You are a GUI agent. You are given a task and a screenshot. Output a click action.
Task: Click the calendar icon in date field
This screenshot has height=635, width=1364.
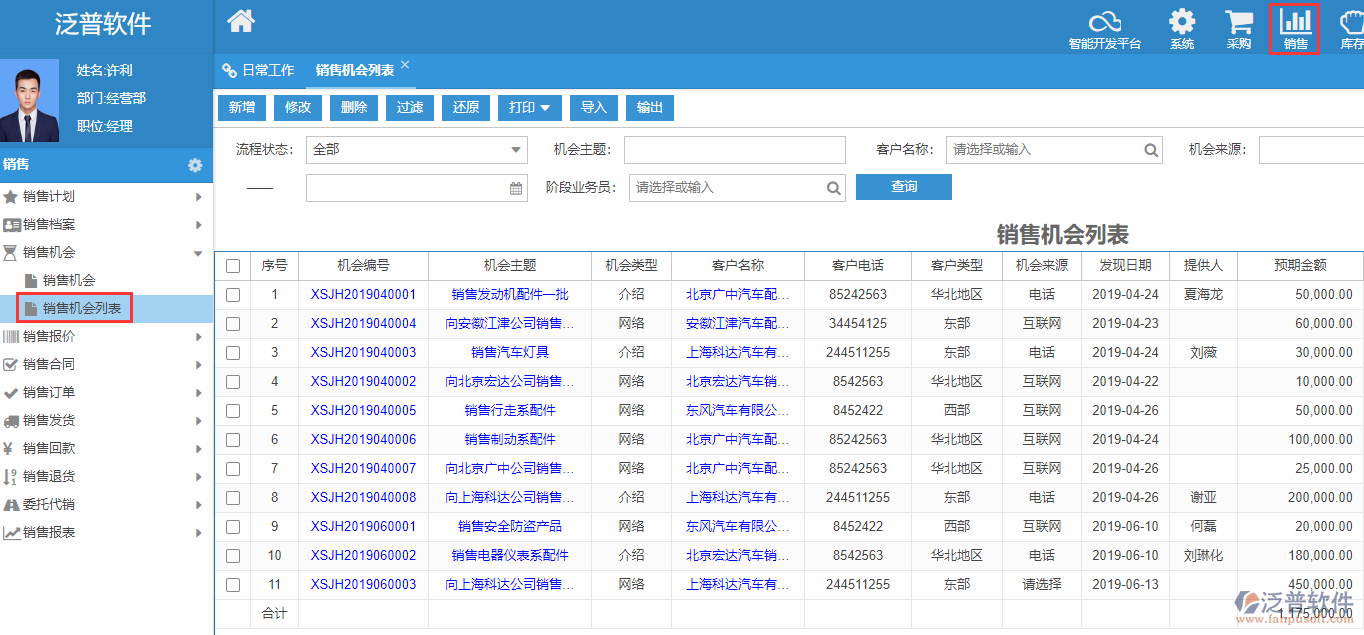coord(516,188)
